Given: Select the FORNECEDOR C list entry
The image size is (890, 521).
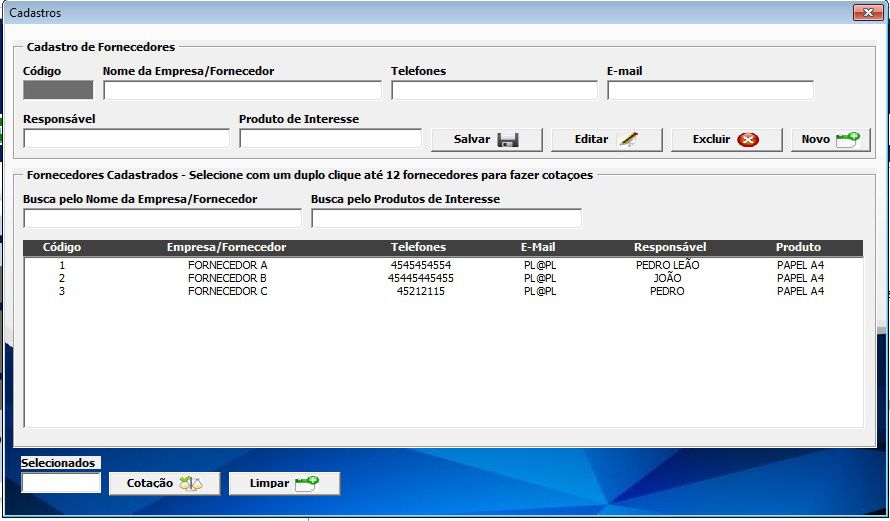Looking at the screenshot, I should pos(228,291).
